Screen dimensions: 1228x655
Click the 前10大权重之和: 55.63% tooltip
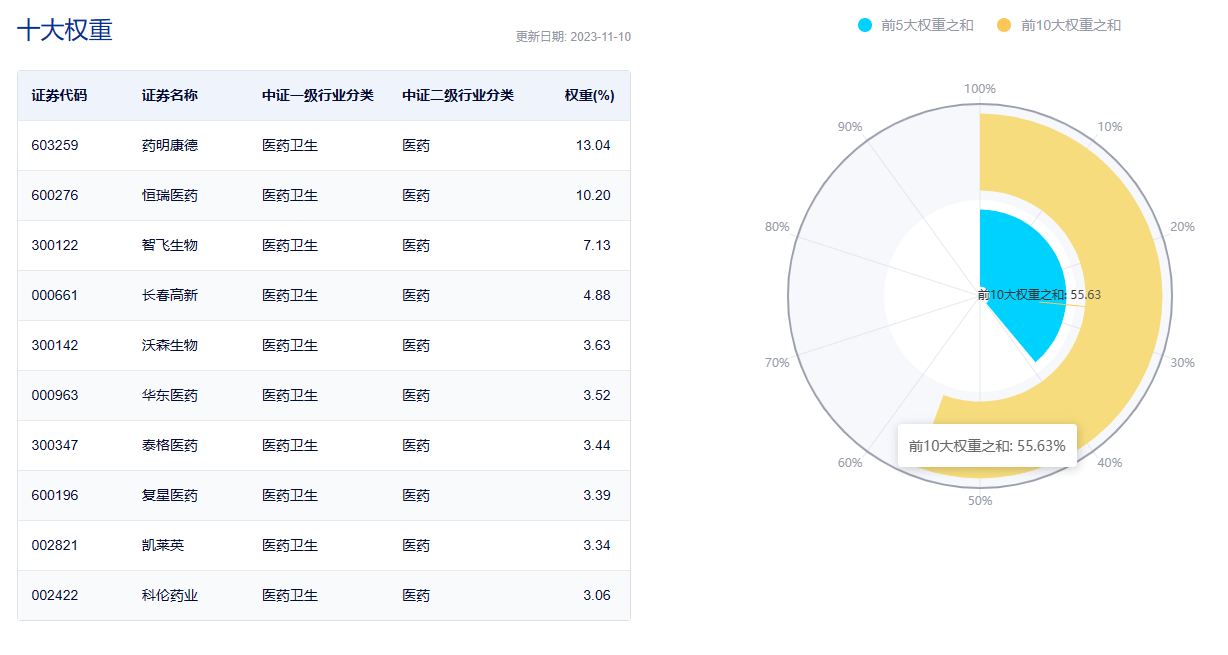[987, 445]
